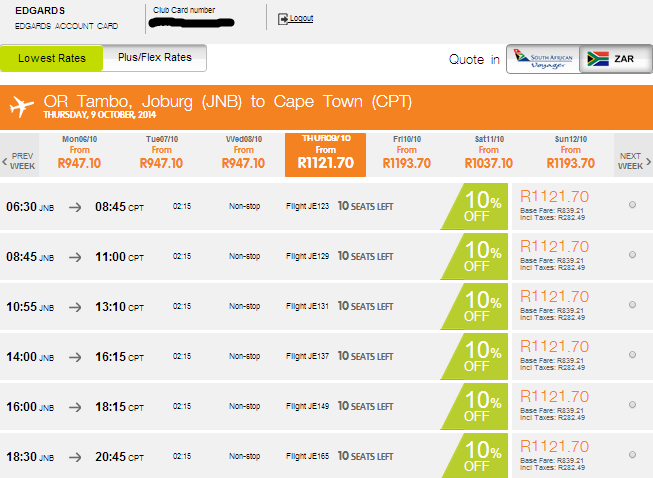The width and height of the screenshot is (653, 478).
Task: Click 10% OFF badge for flight JE165
Action: coord(478,456)
